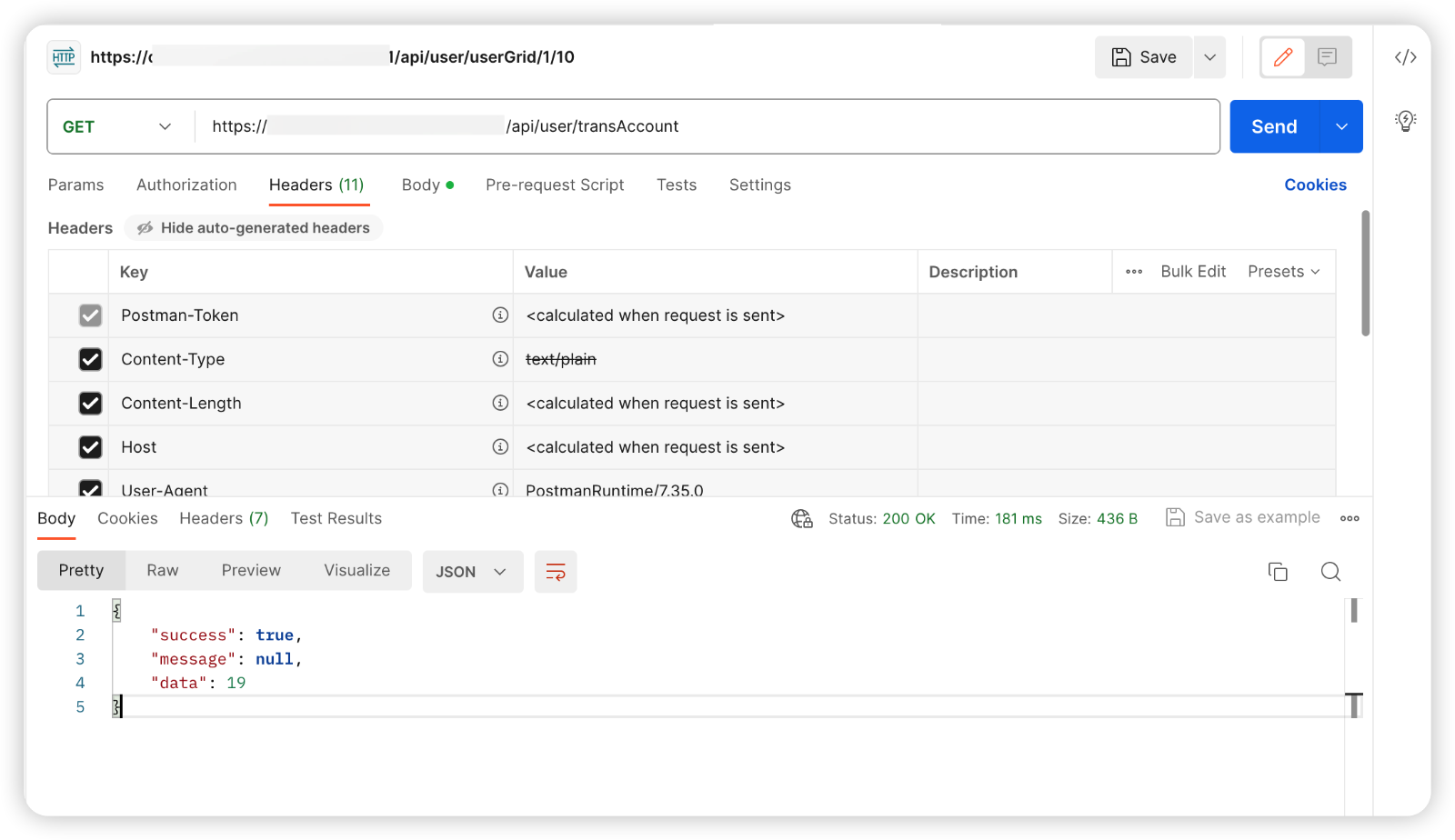Screen dimensions: 1455x840
Task: Copy the response body
Action: click(x=1278, y=572)
